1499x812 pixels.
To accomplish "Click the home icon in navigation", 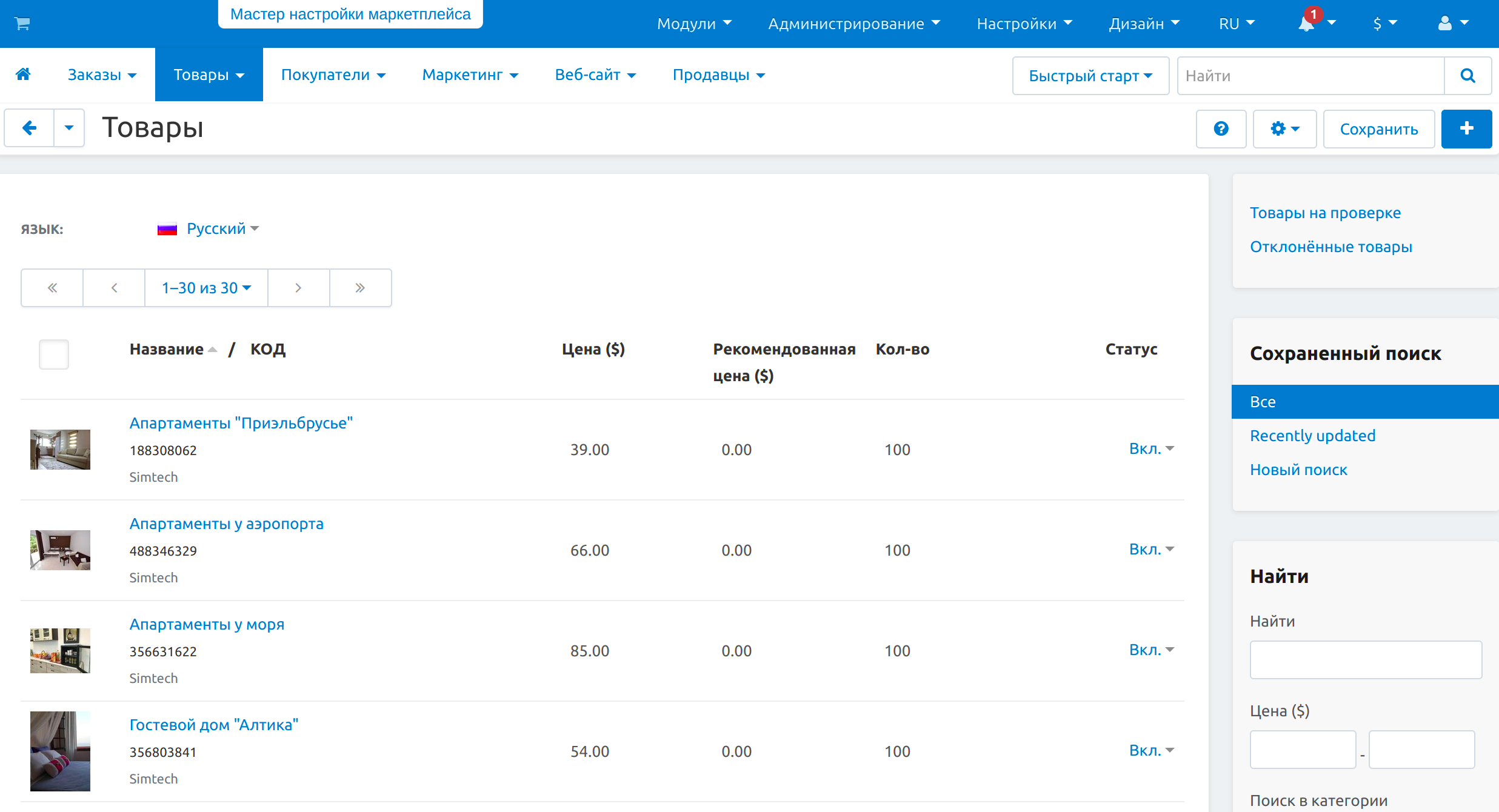I will click(x=23, y=75).
